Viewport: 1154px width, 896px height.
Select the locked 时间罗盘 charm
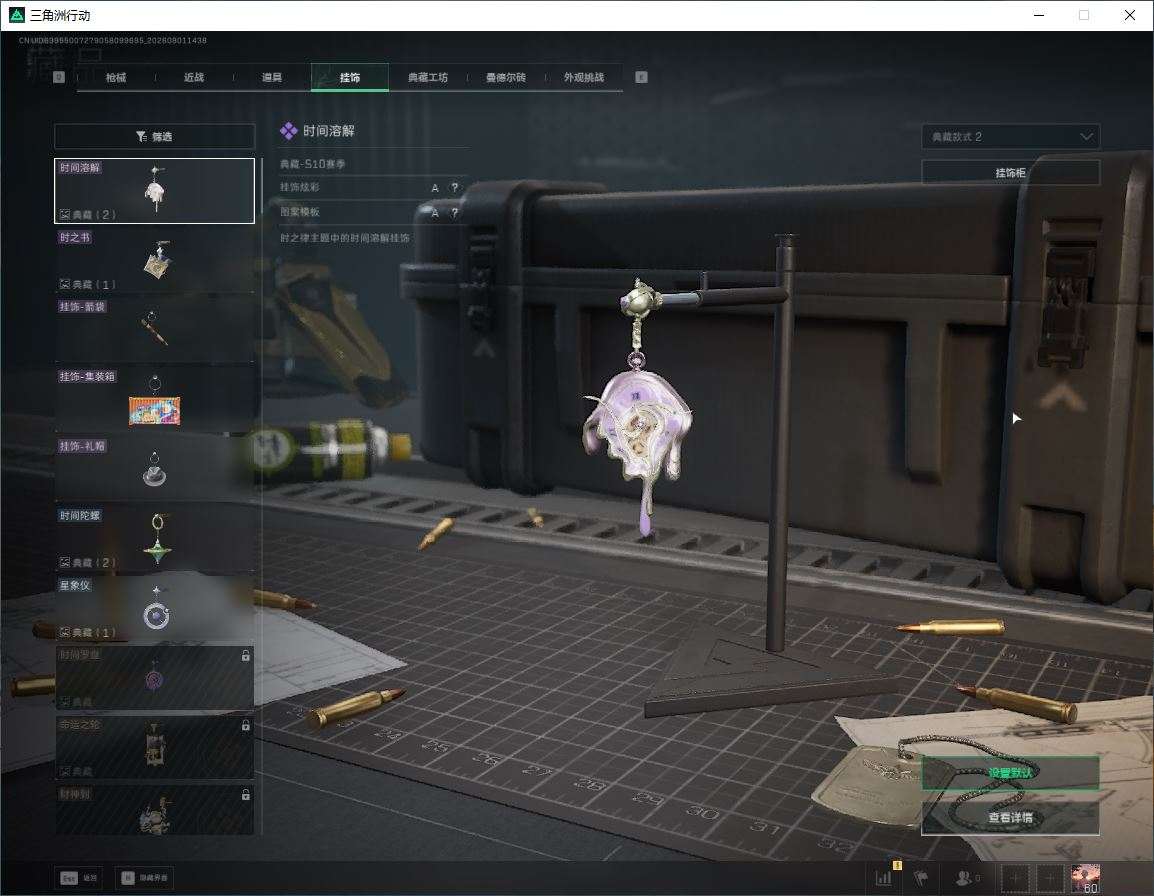155,678
